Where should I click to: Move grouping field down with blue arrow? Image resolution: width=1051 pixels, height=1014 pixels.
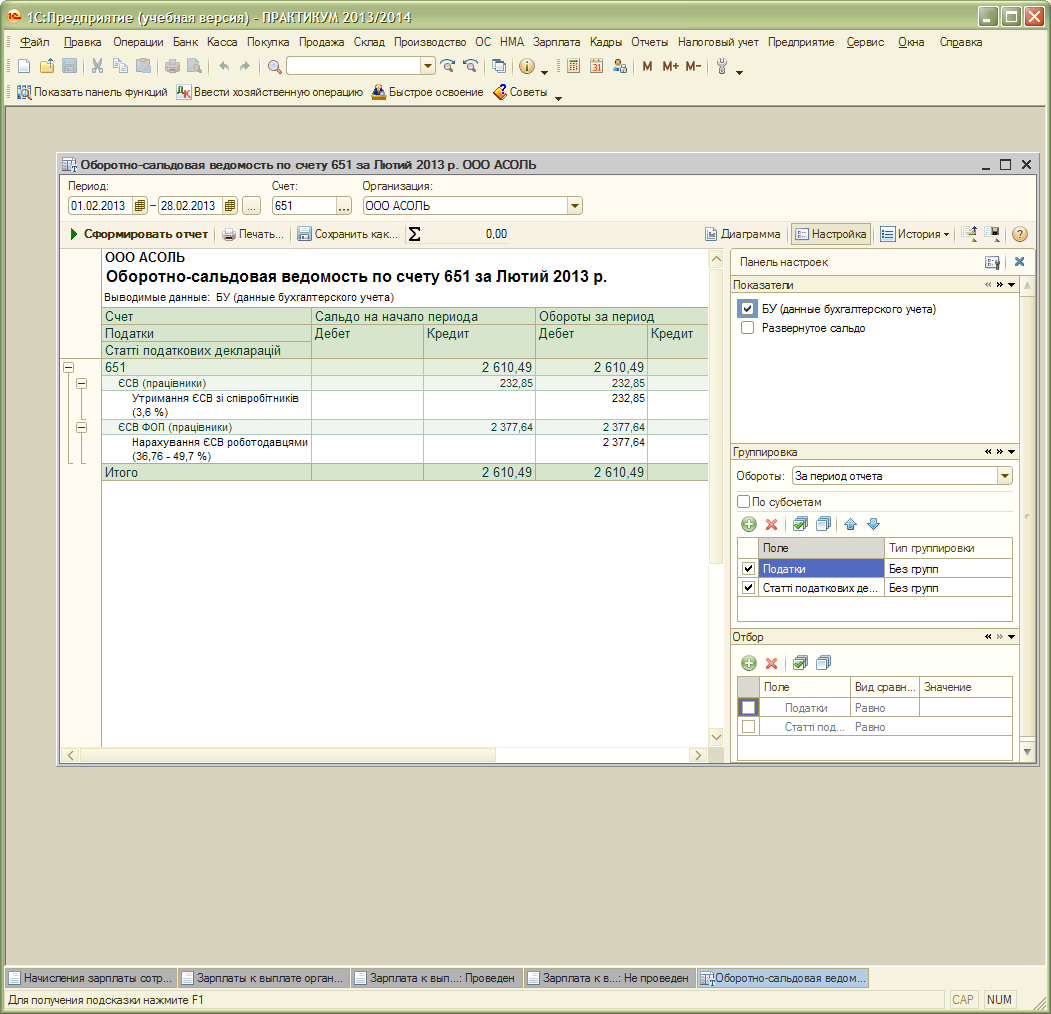pyautogui.click(x=873, y=524)
